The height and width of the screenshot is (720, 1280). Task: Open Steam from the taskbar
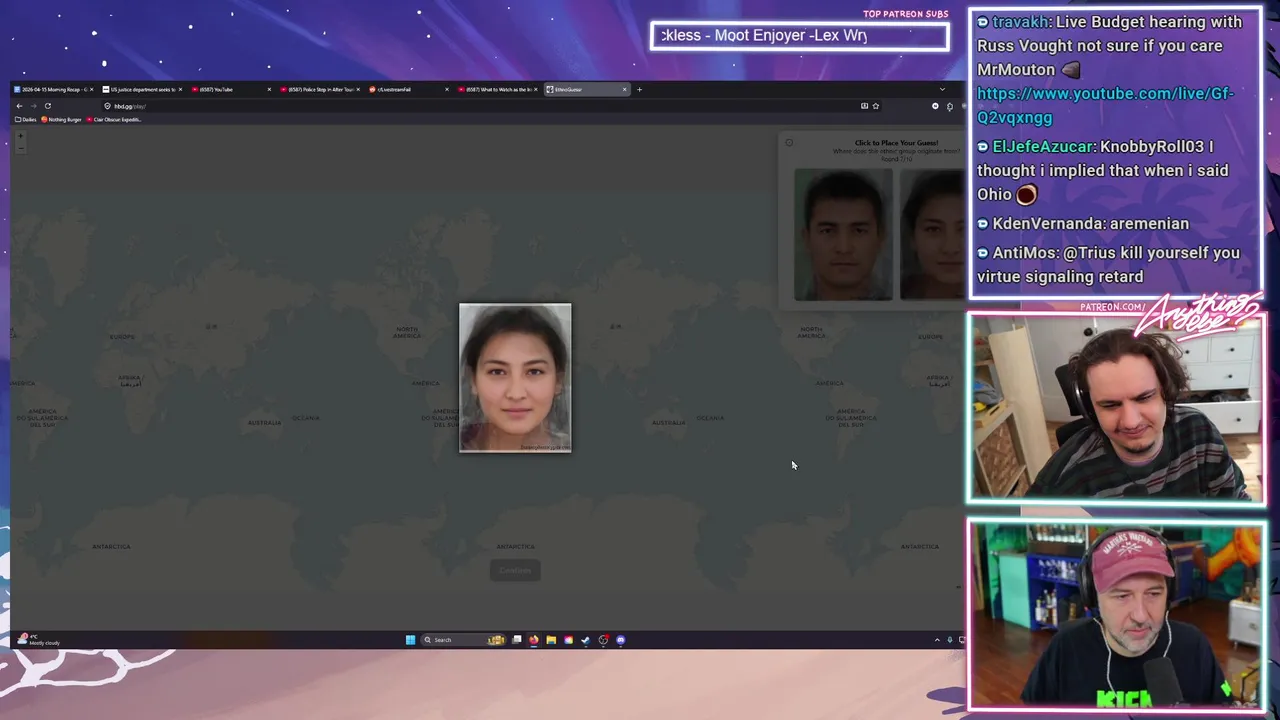click(x=586, y=640)
